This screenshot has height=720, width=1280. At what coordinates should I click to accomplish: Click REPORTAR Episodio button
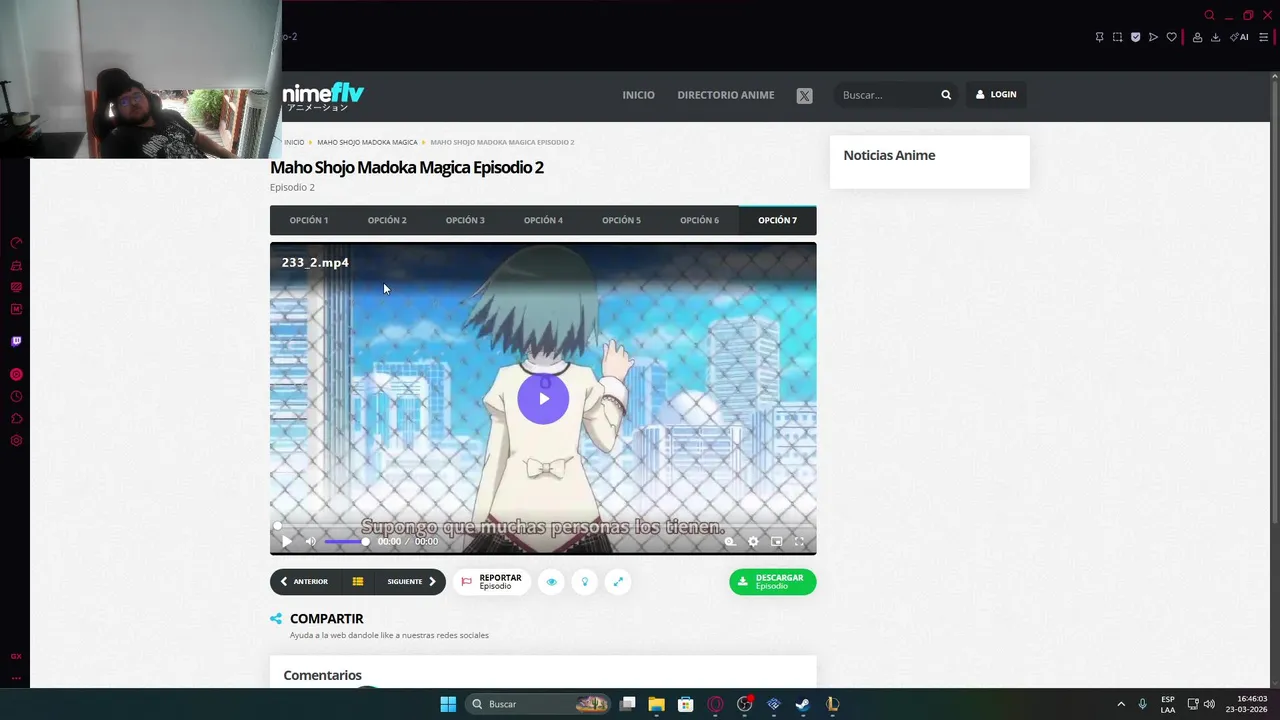coord(491,582)
